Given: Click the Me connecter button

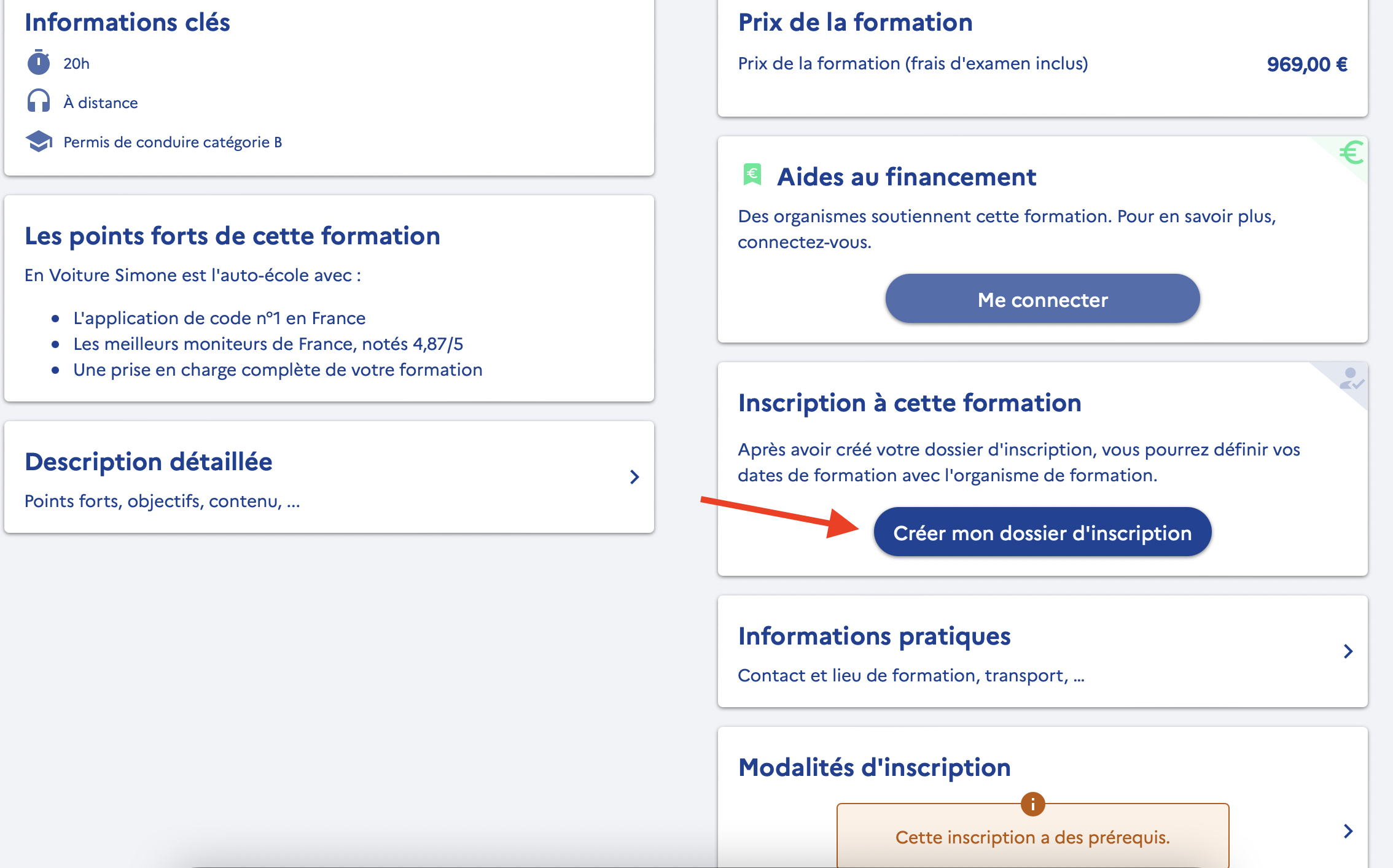Looking at the screenshot, I should click(x=1042, y=299).
